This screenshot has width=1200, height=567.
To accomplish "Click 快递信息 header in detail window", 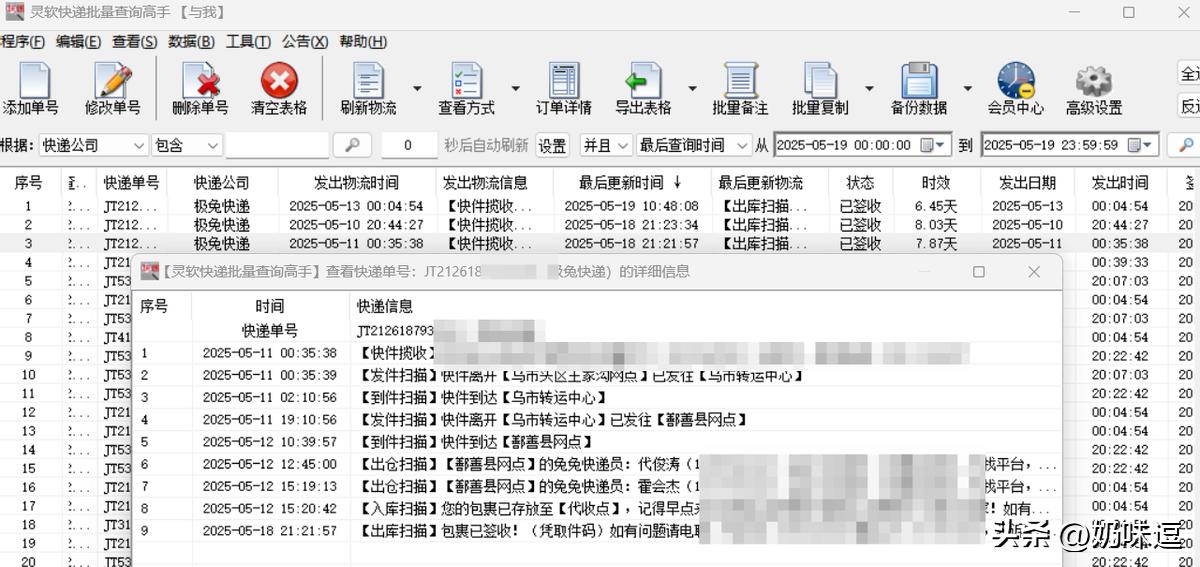I will point(385,306).
